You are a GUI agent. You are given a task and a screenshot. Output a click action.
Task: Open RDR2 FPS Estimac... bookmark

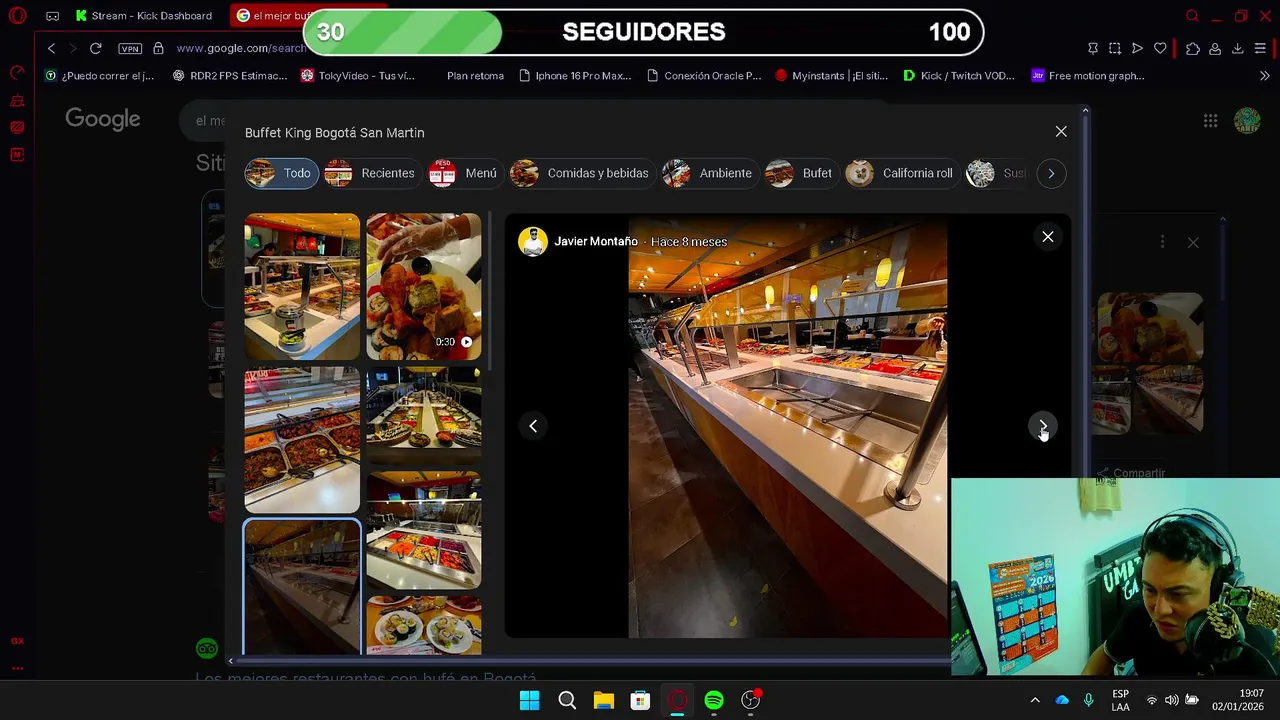(x=230, y=76)
